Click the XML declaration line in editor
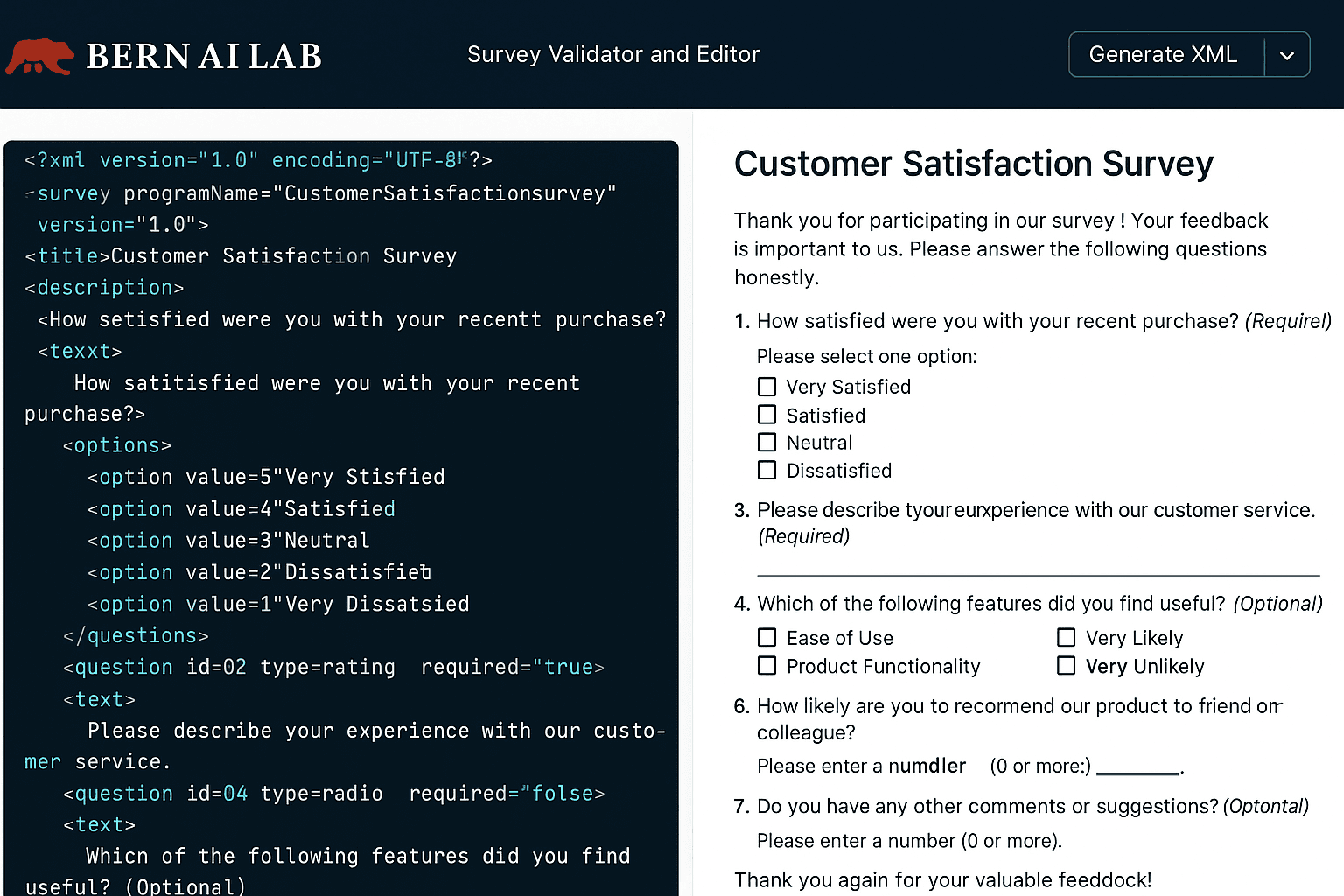Image resolution: width=1344 pixels, height=896 pixels. coord(258,160)
